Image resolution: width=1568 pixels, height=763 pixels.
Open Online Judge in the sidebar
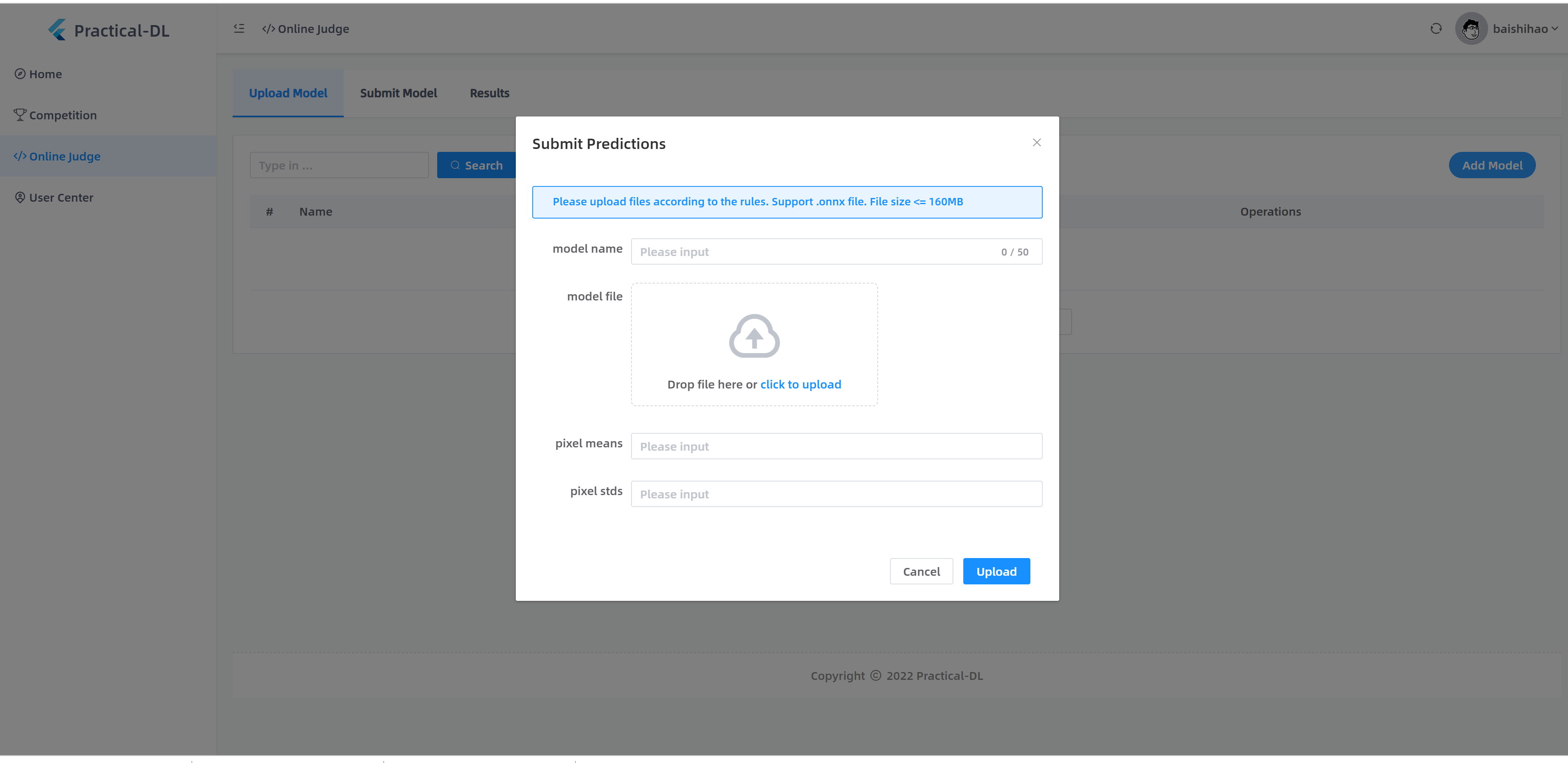click(65, 156)
